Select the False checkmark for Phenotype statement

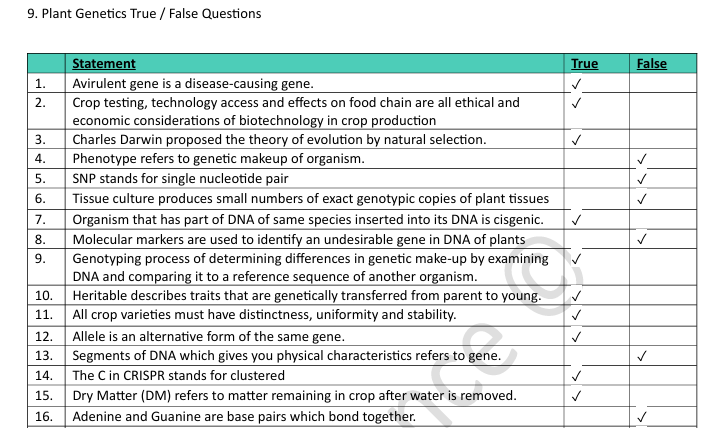point(642,159)
